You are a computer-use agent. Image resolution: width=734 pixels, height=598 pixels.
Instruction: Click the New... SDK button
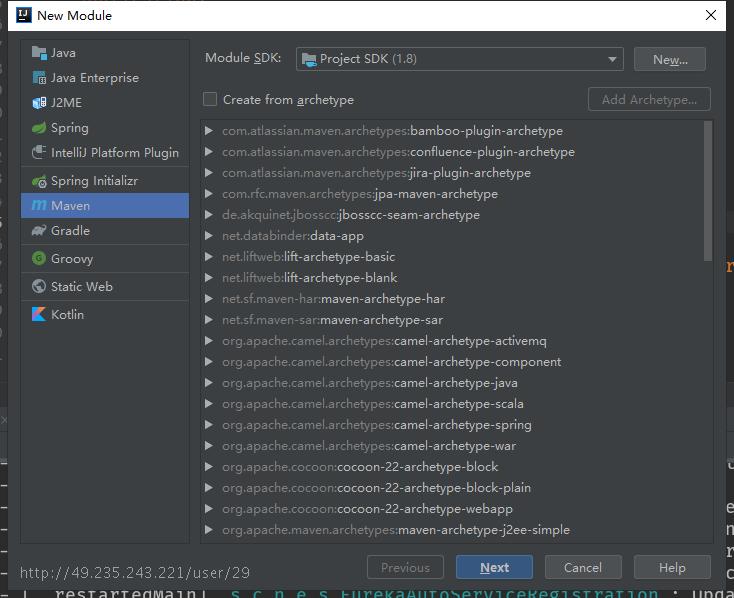pos(669,59)
